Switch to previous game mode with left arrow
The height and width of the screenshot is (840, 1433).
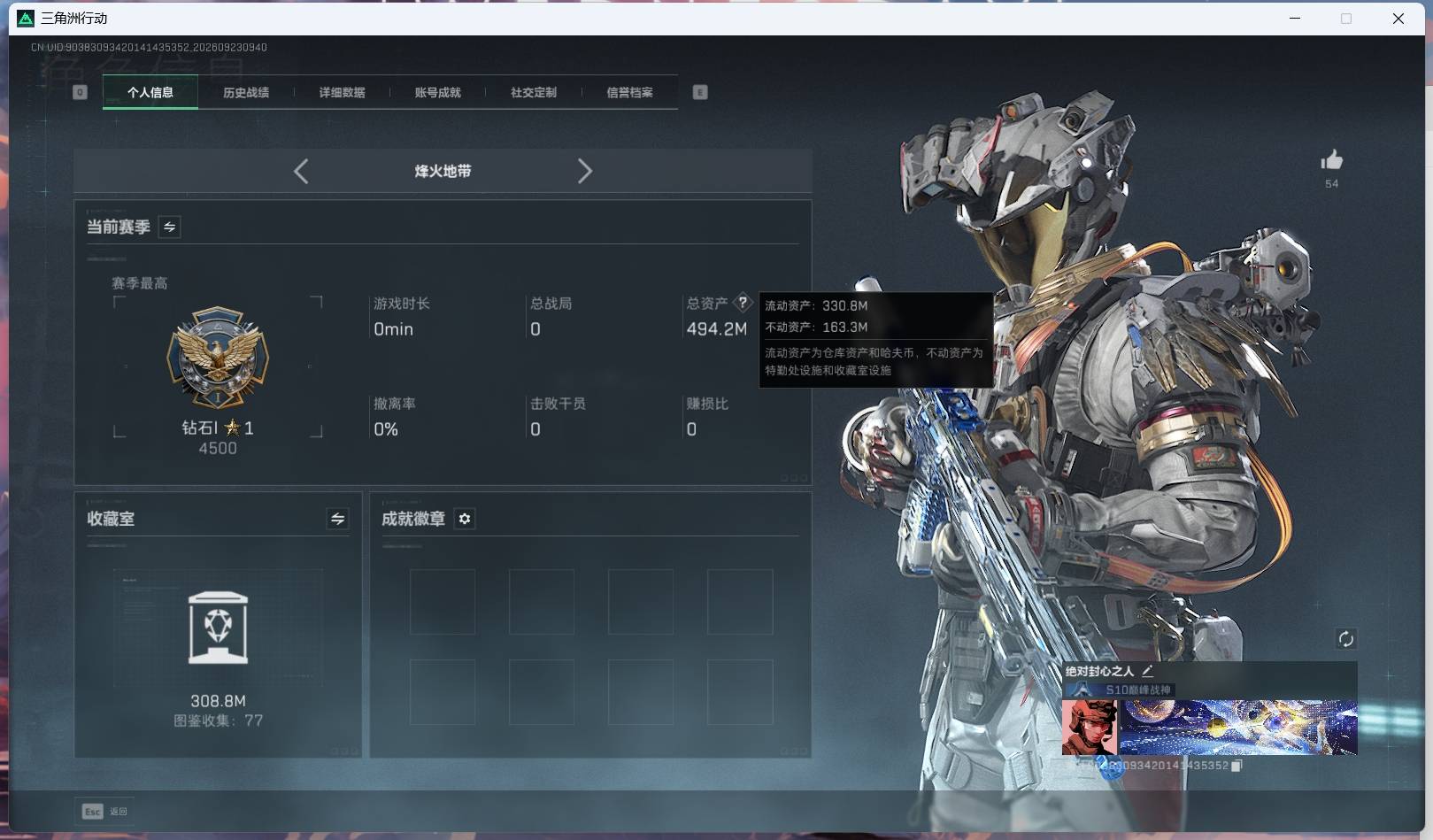pyautogui.click(x=301, y=171)
